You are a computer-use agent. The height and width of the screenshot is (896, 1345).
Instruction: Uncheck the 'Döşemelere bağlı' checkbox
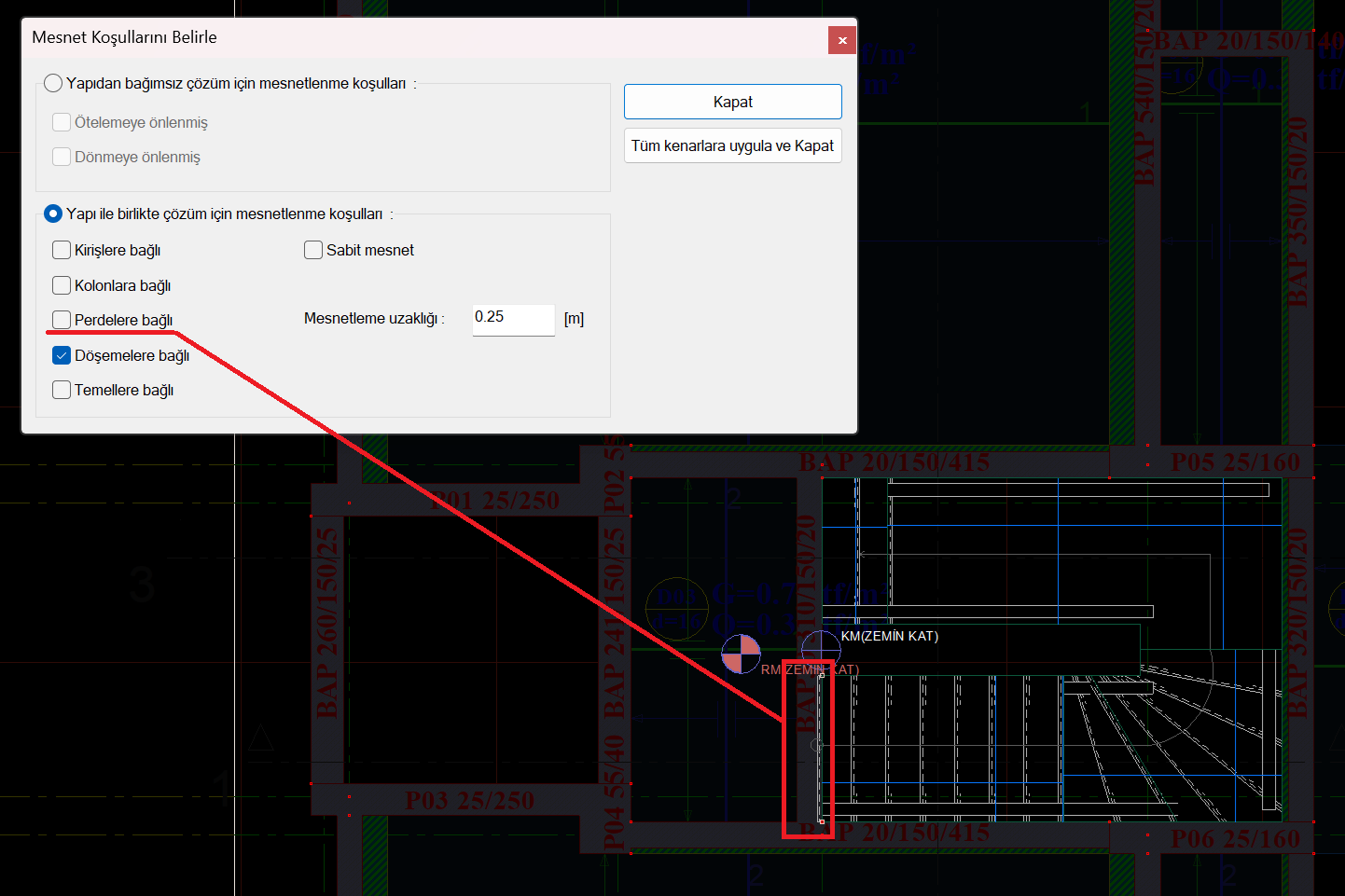62,355
